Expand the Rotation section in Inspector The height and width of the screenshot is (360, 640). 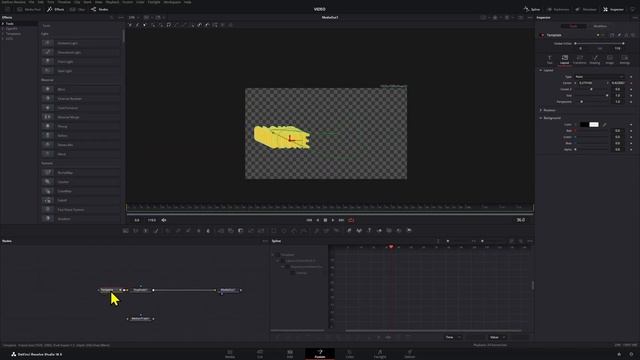(x=541, y=110)
